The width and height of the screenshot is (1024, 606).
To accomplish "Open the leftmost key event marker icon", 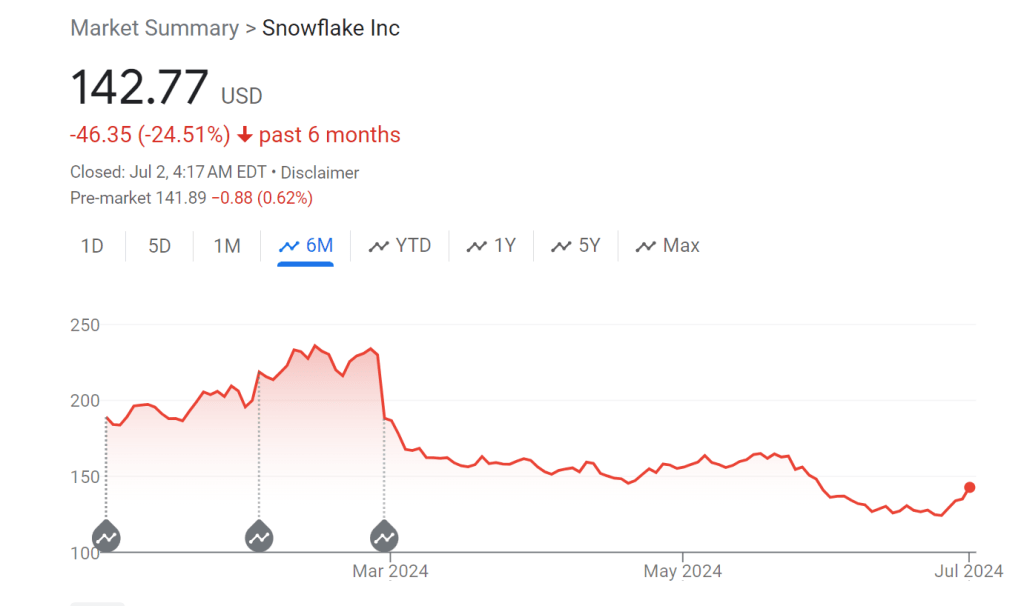I will coord(106,536).
